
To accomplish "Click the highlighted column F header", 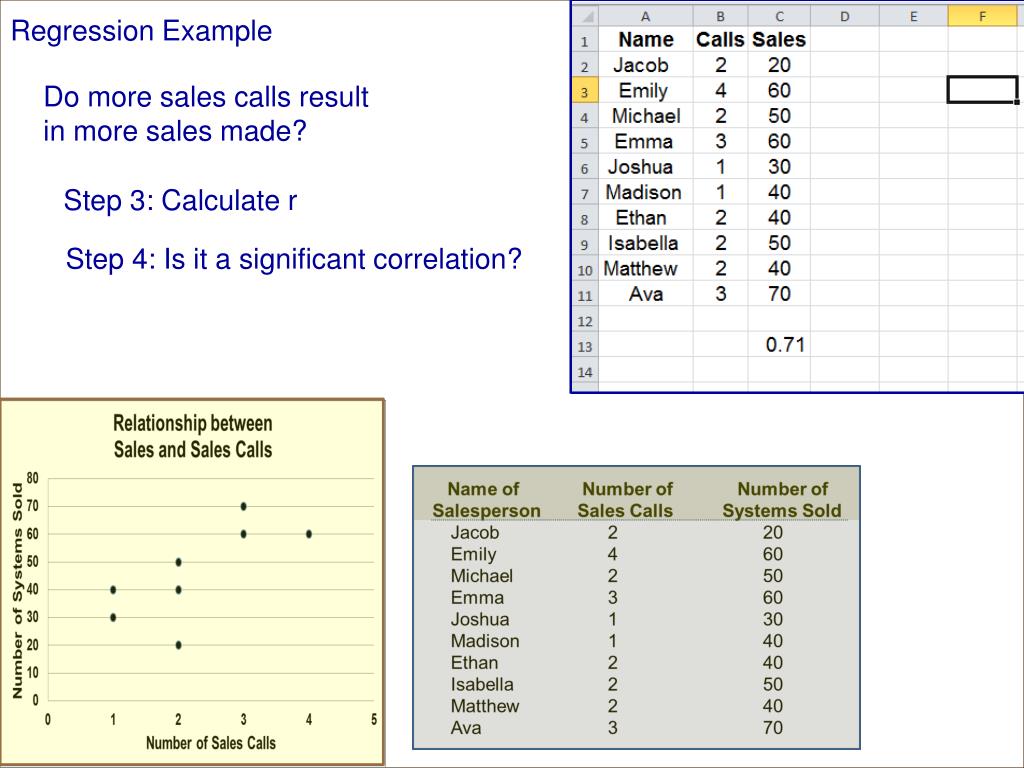I will 982,16.
